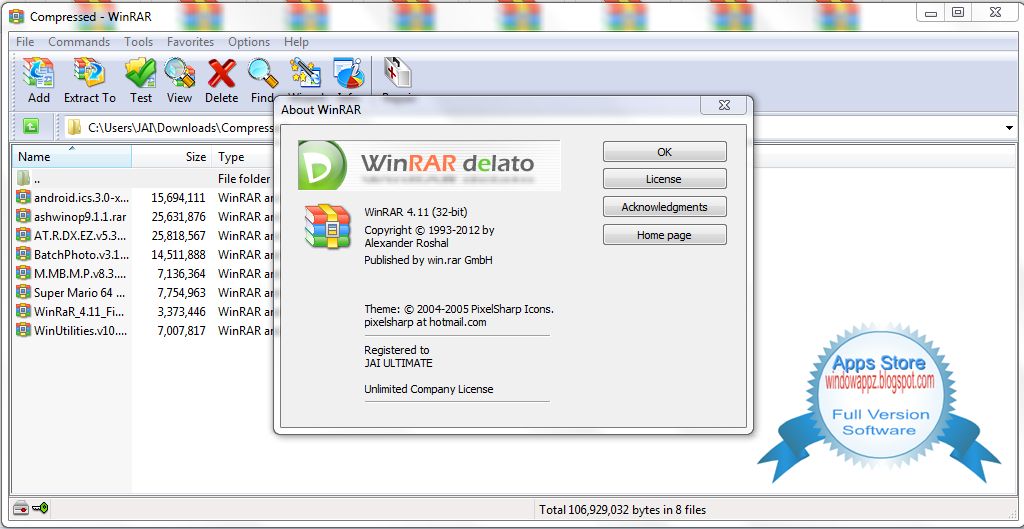1024x529 pixels.
Task: Click the AT.R.DX.EZ.v5.3 archive icon
Action: pyautogui.click(x=24, y=235)
